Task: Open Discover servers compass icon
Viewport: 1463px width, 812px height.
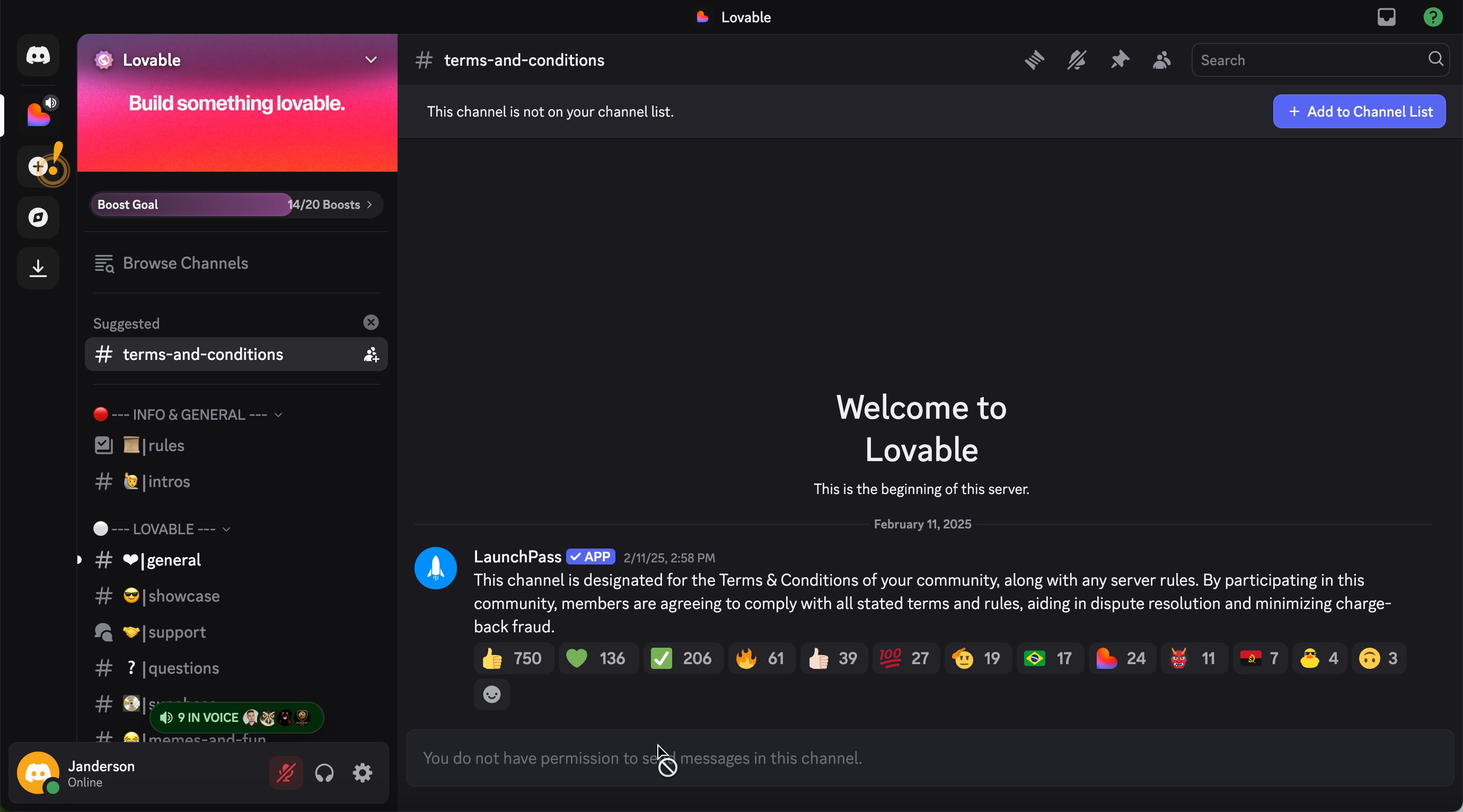Action: [x=38, y=217]
